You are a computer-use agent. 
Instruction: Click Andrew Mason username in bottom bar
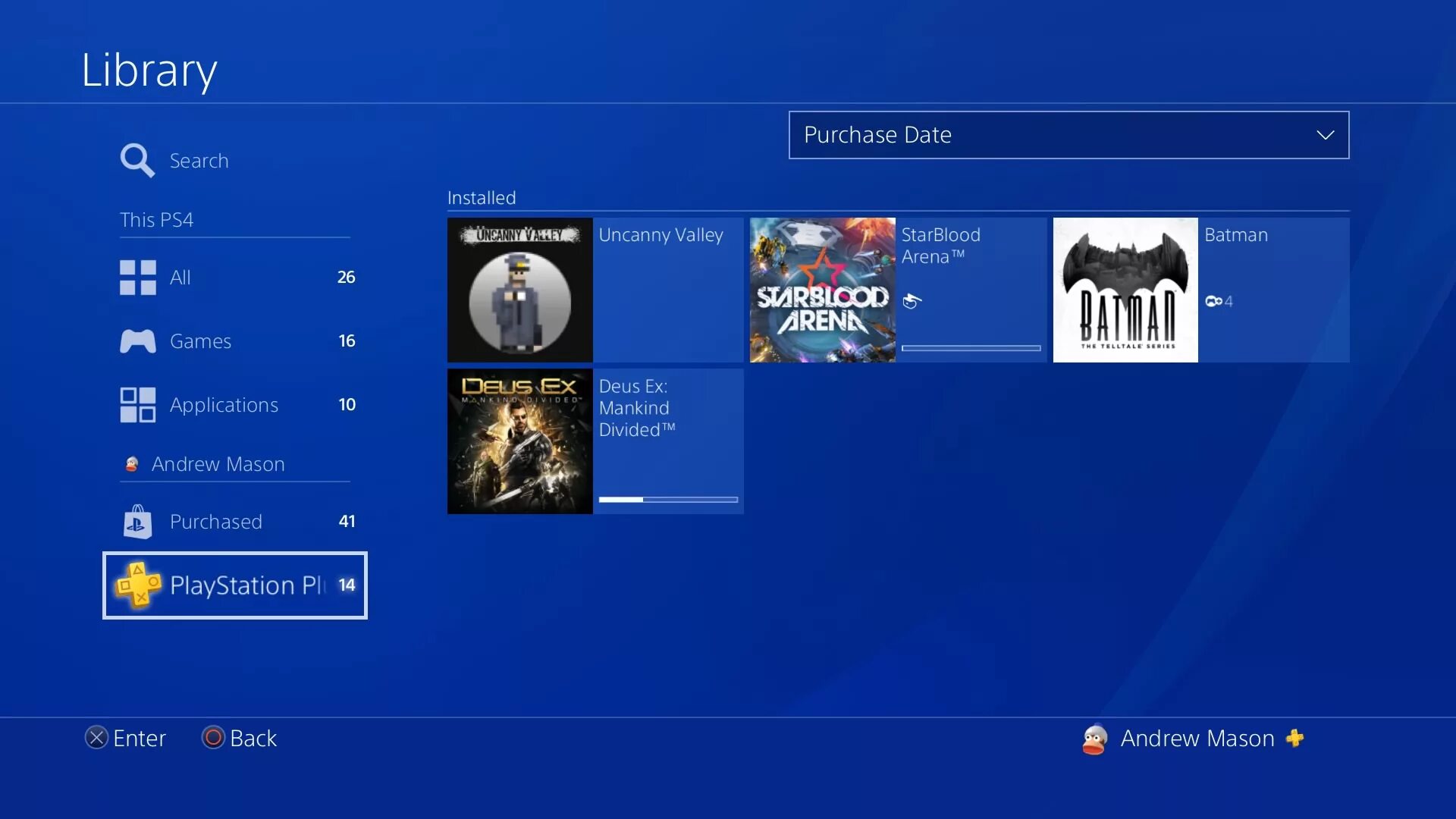[x=1198, y=738]
